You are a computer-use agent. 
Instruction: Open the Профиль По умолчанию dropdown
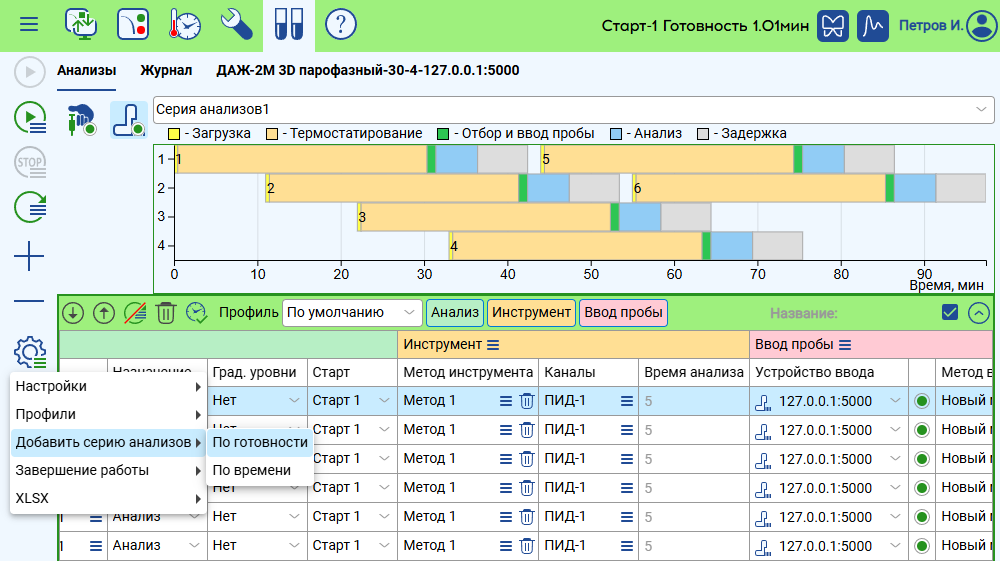(x=352, y=312)
